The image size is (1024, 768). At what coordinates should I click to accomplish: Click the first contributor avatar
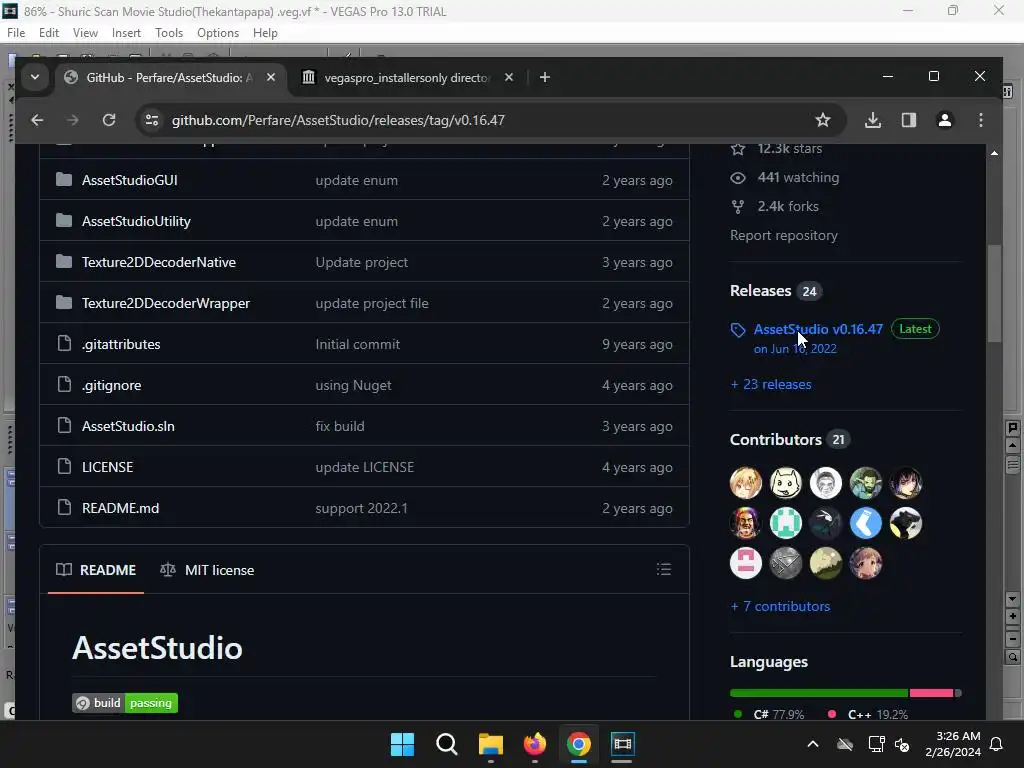click(x=746, y=483)
